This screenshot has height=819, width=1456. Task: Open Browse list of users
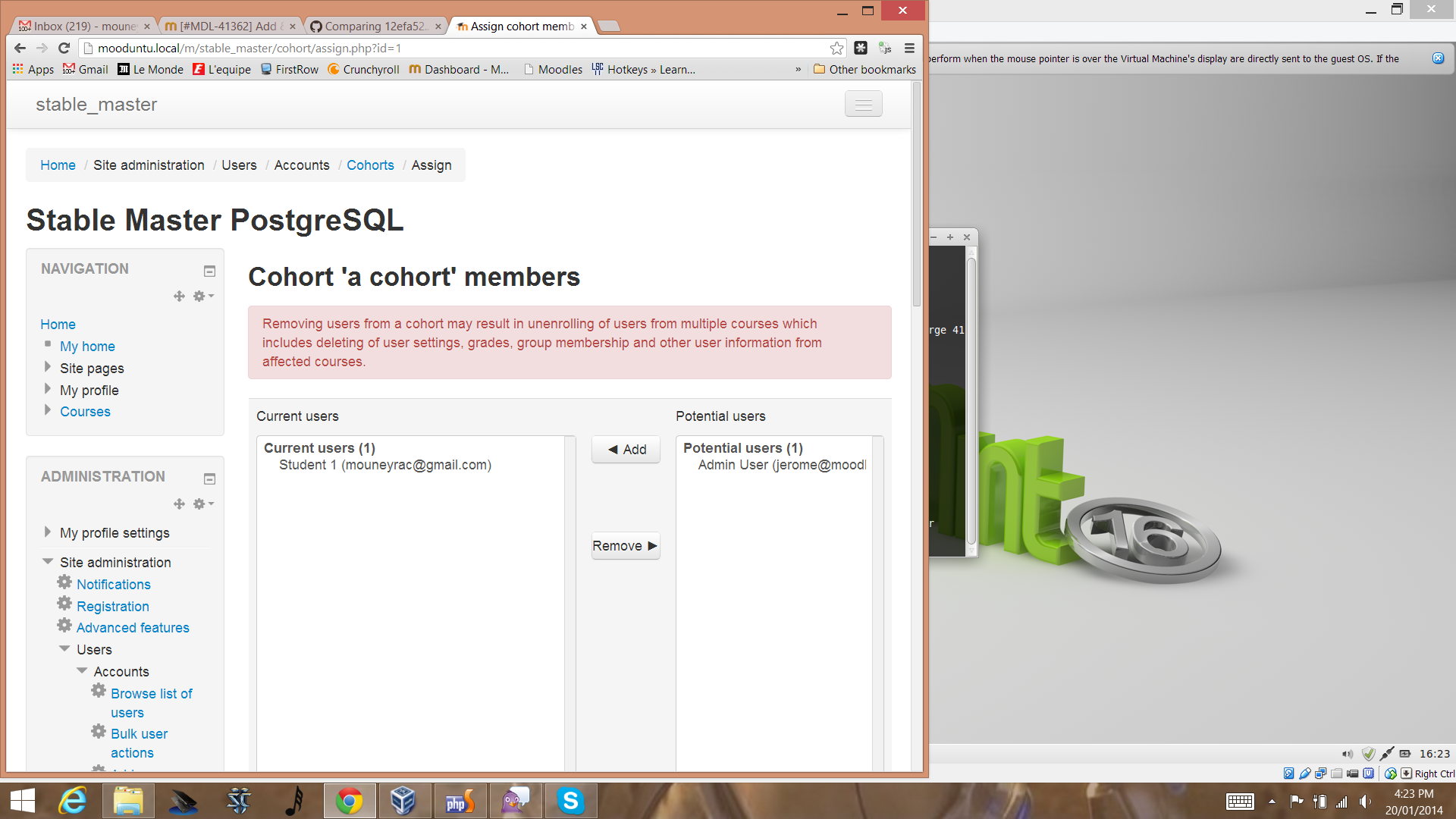point(152,703)
